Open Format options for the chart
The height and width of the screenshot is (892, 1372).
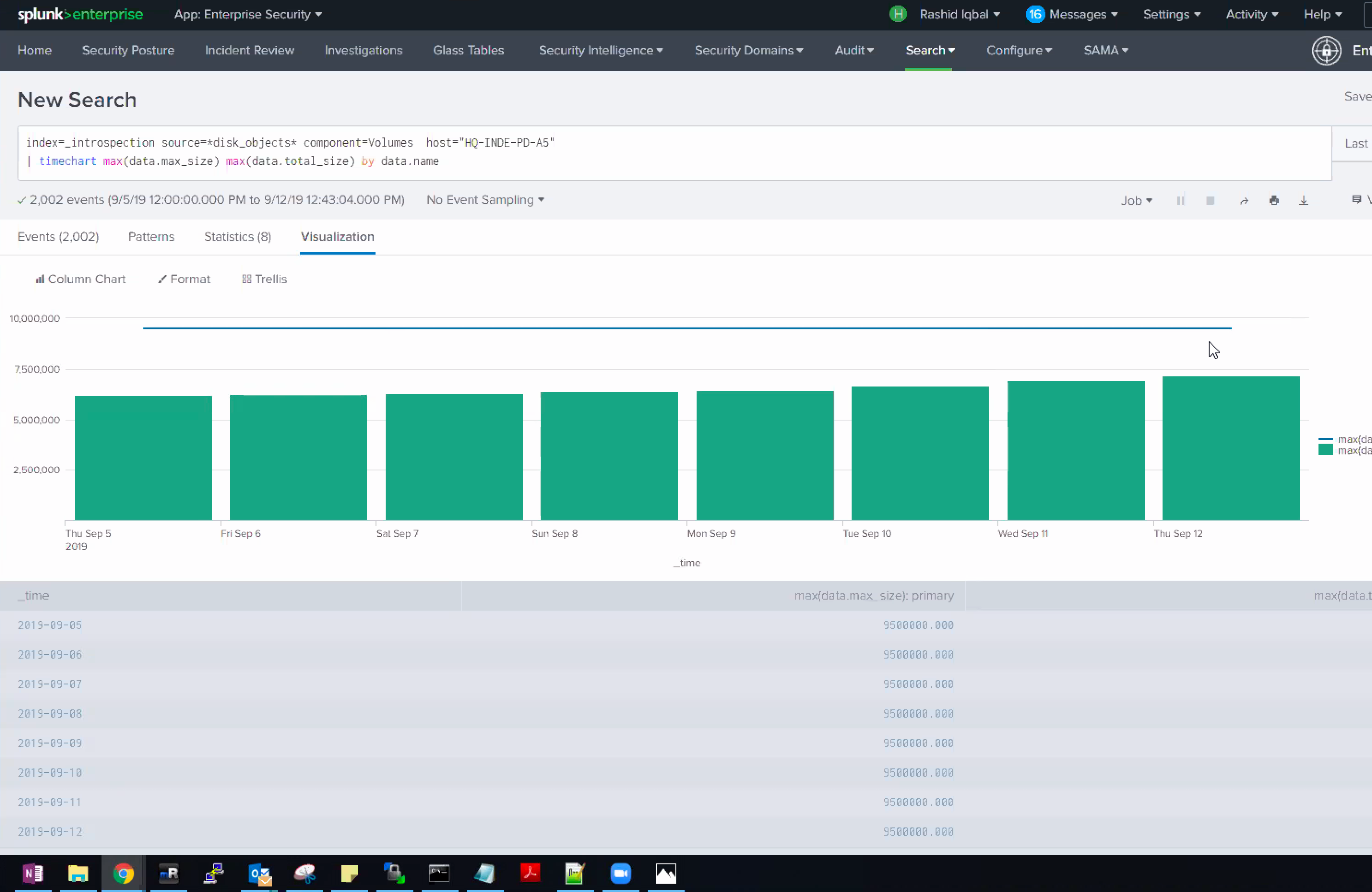[x=184, y=279]
